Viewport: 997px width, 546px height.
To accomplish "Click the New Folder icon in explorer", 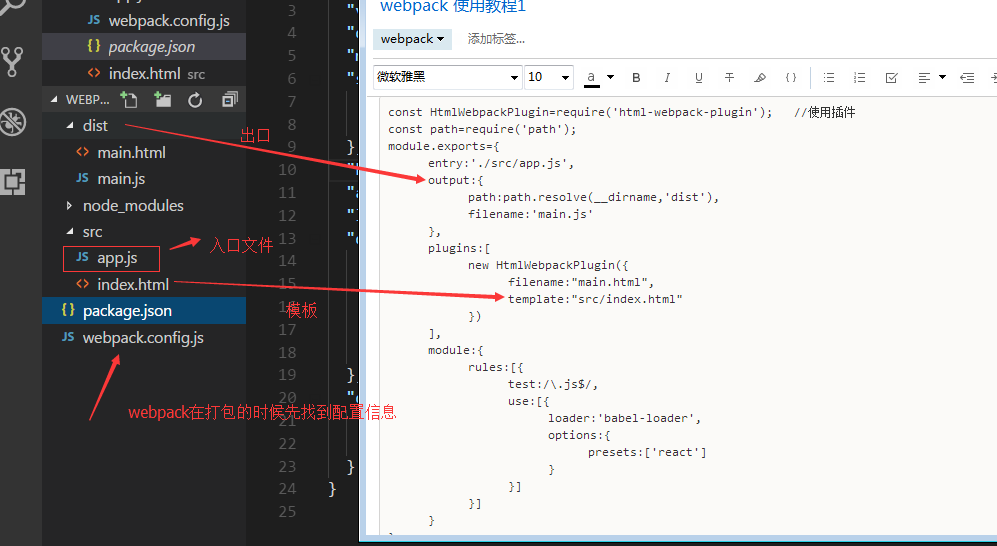I will point(162,99).
